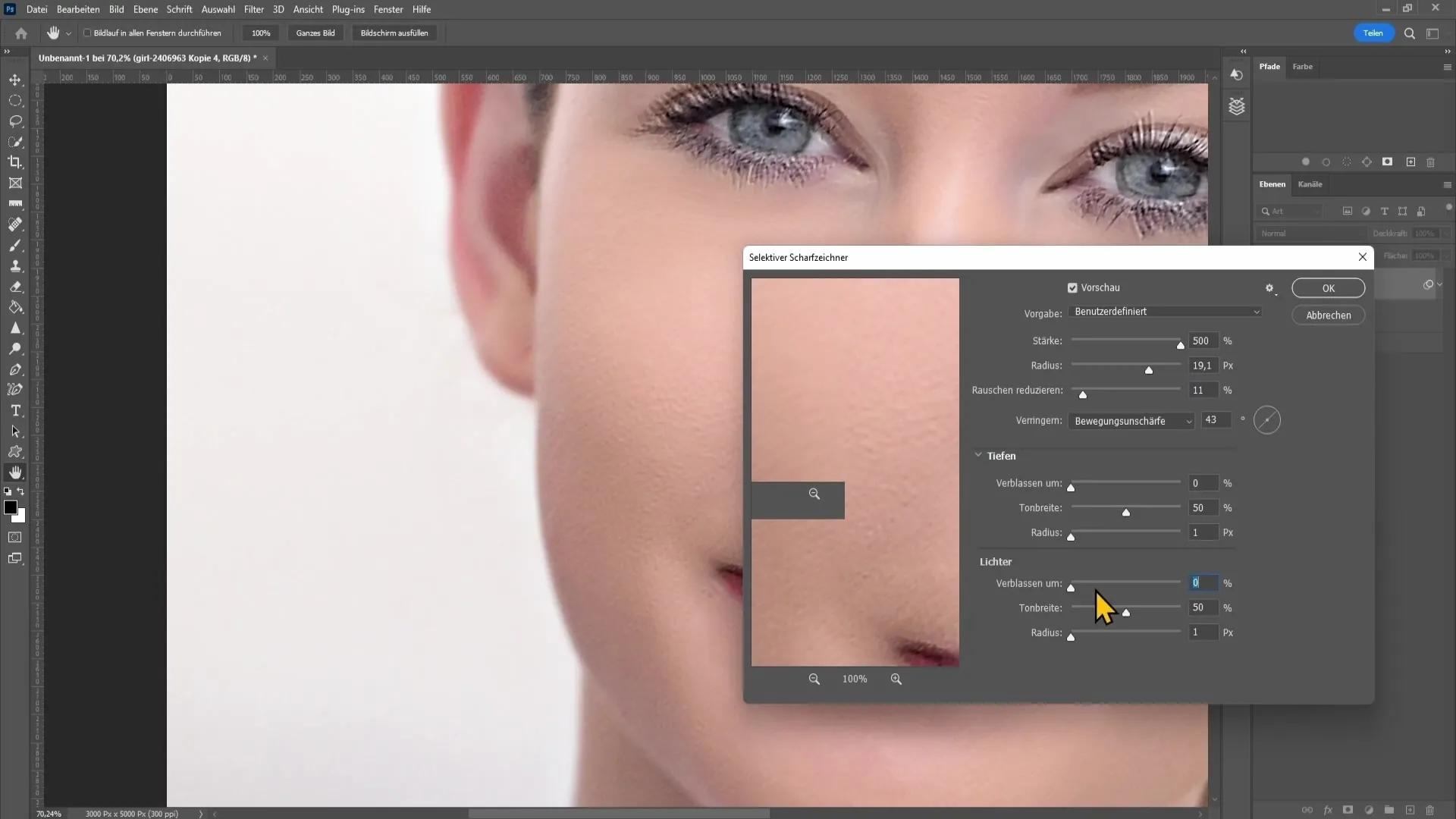Select the Healing Brush tool

coord(15,224)
